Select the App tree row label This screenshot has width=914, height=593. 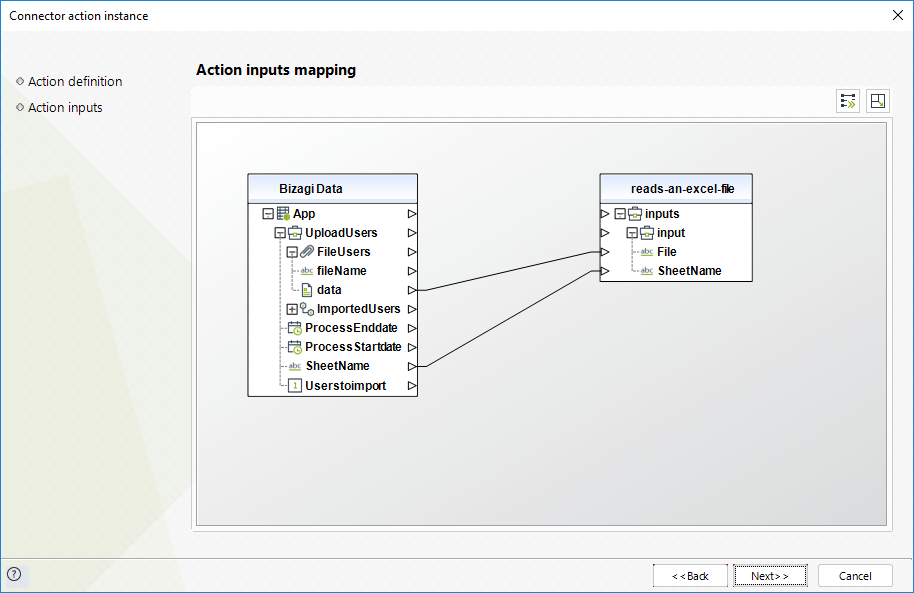click(304, 214)
